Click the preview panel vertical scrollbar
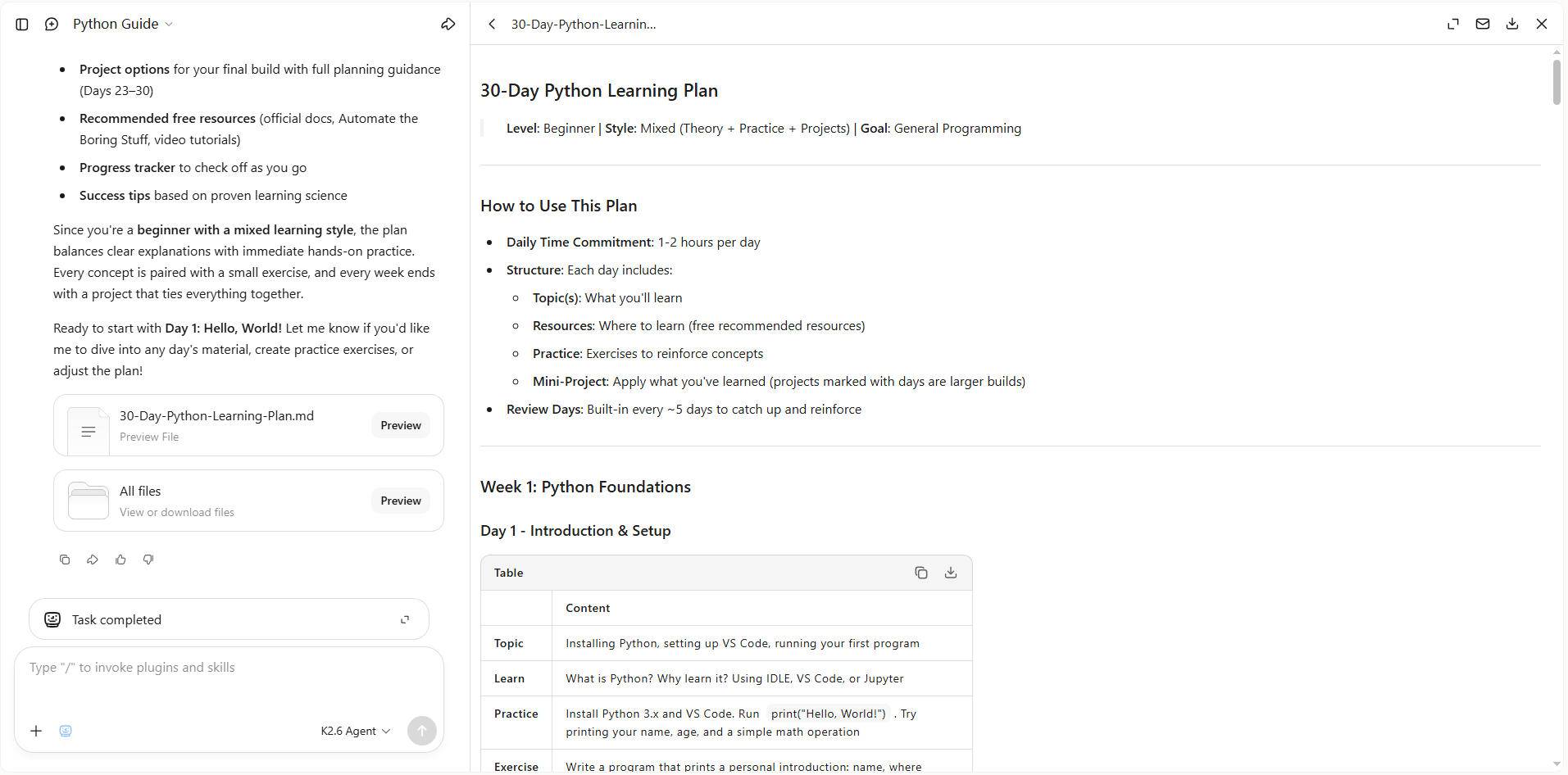The width and height of the screenshot is (1568, 775). click(1557, 82)
